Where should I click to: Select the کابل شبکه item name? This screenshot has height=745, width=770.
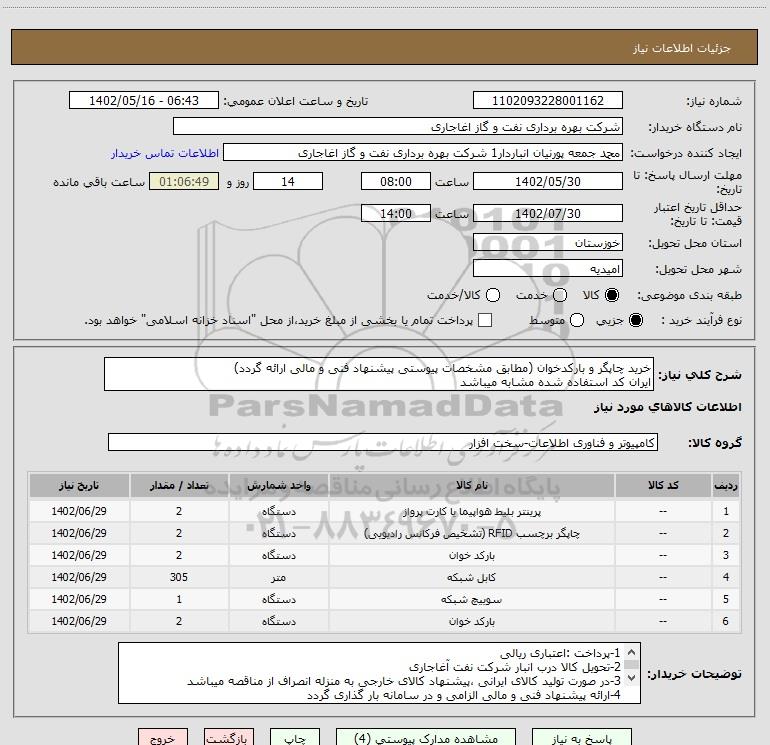pyautogui.click(x=471, y=578)
